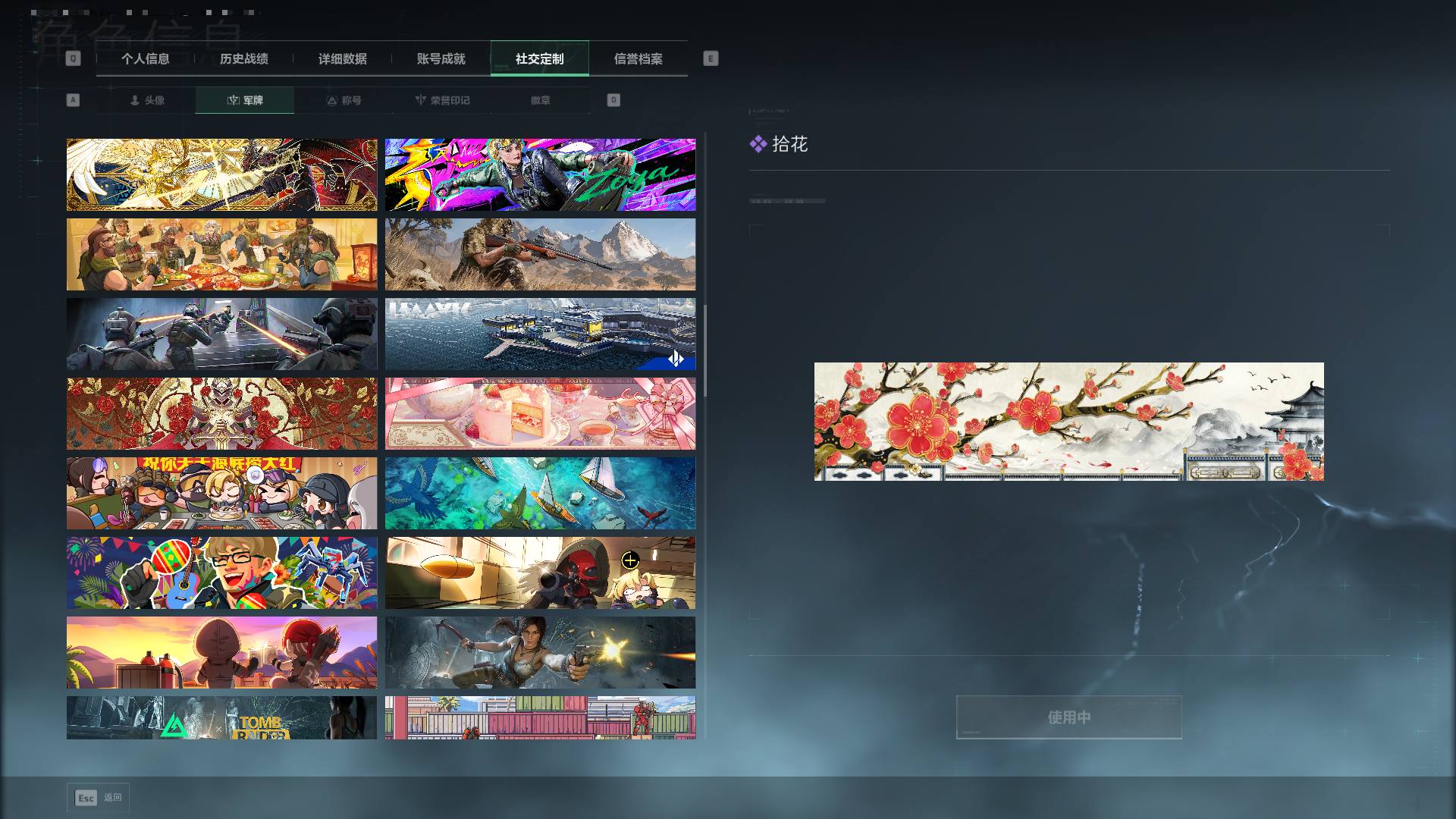The width and height of the screenshot is (1456, 819).
Task: Click the Esc key icon at bottom
Action: click(86, 798)
